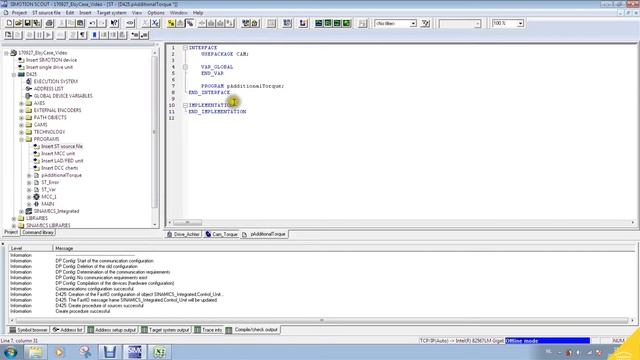Viewport: 640px width, 360px height.
Task: Select Insert SIMOTION device
Action: pos(51,60)
